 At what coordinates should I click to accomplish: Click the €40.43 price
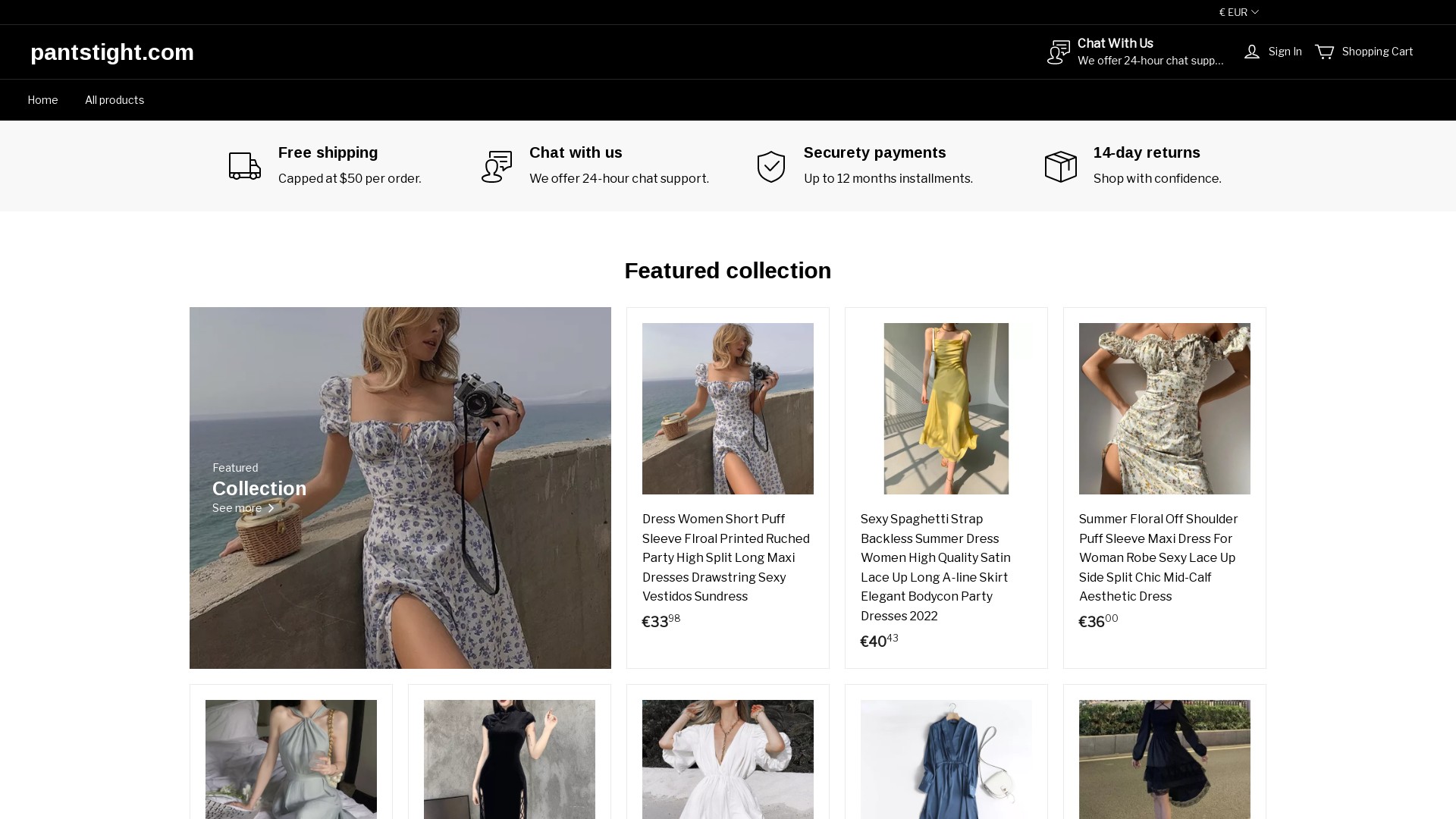(x=880, y=641)
